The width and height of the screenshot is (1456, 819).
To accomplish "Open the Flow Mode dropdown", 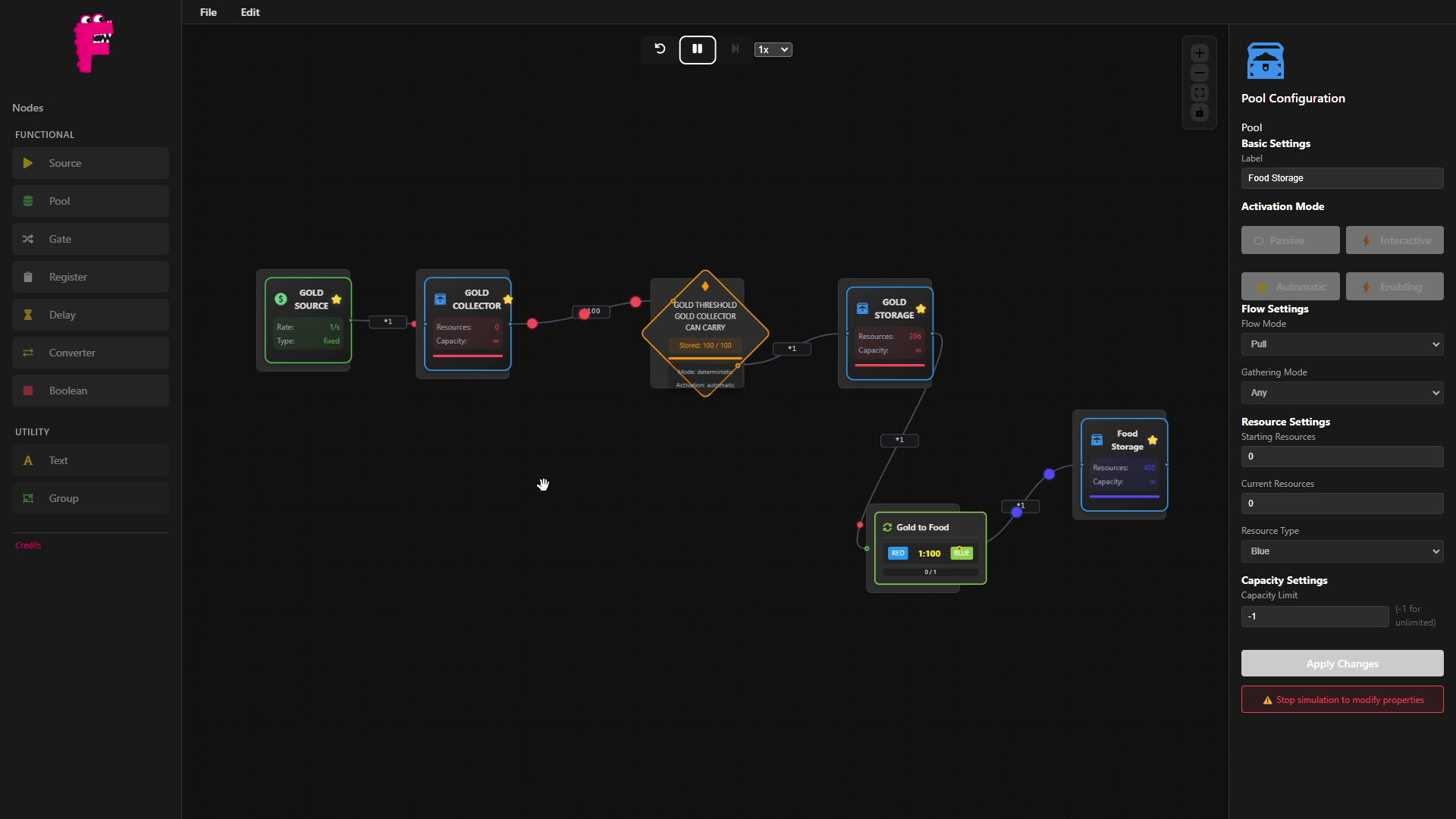I will (1341, 344).
